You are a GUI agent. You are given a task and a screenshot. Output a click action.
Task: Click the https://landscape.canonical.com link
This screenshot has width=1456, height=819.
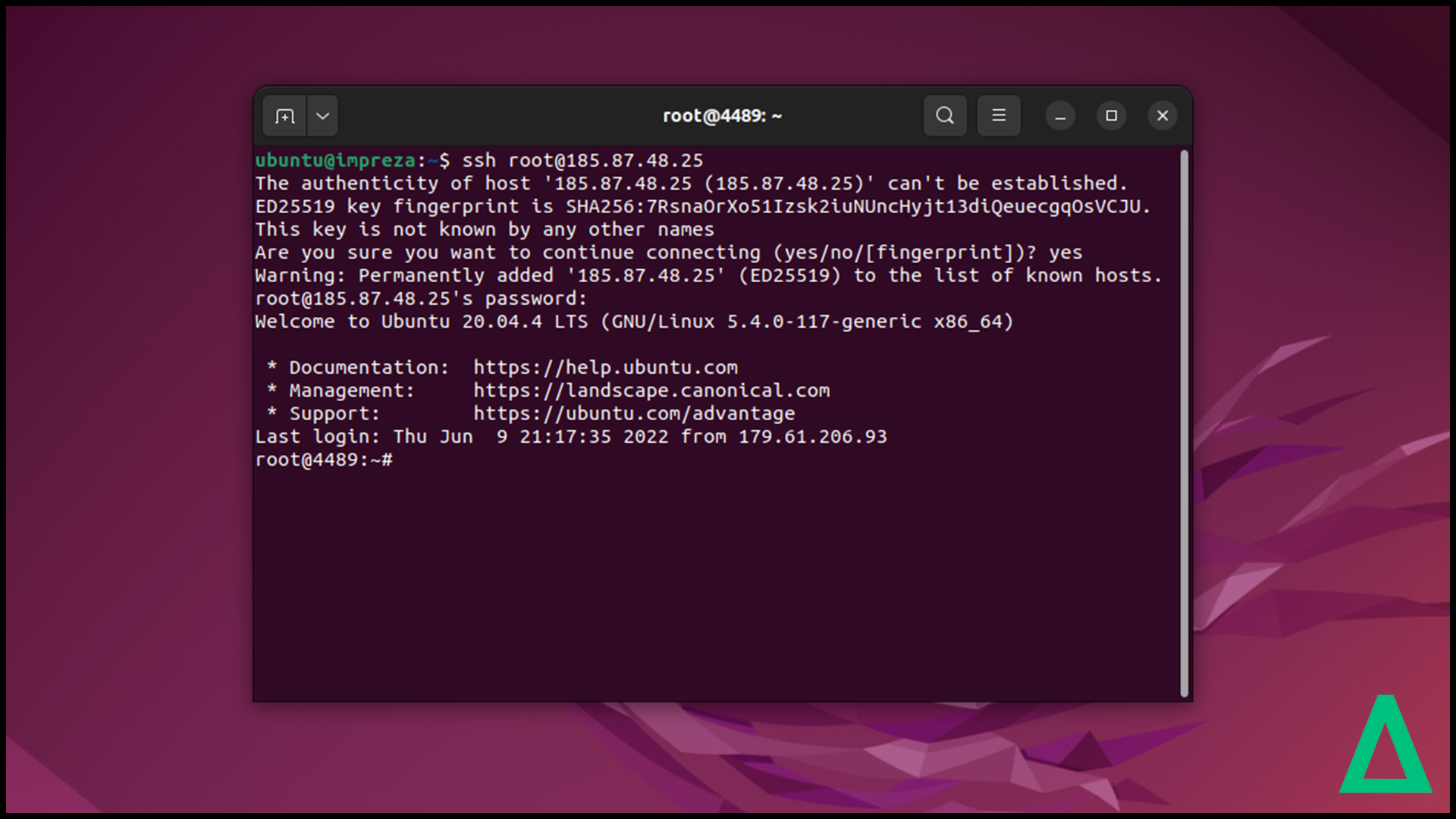coord(651,391)
